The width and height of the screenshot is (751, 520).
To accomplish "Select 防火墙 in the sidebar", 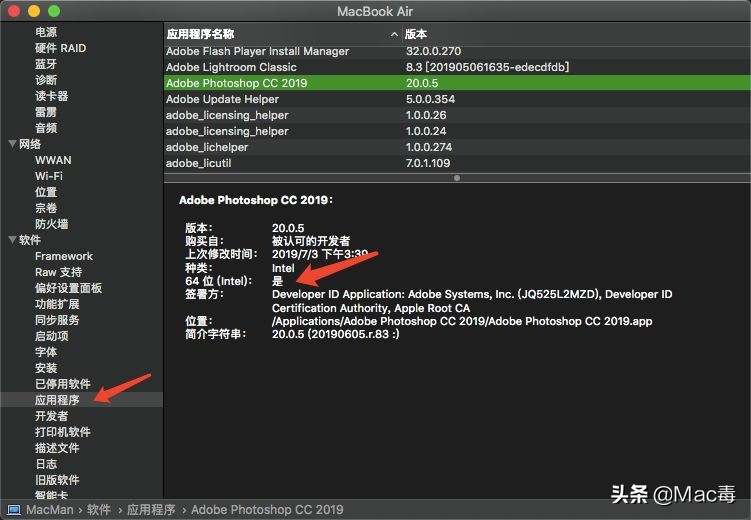I will click(x=51, y=224).
